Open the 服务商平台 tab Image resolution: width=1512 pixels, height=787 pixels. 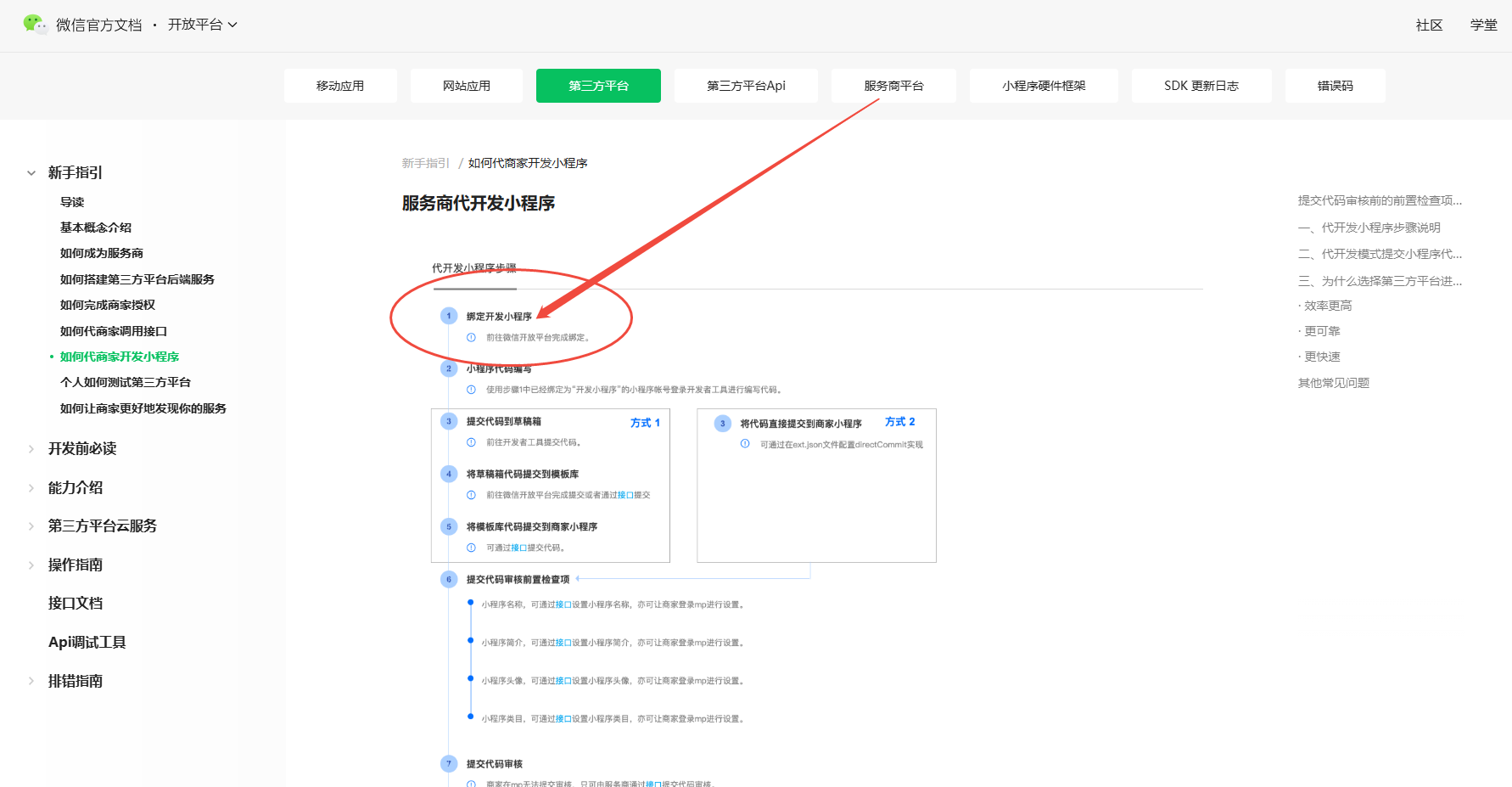pos(893,86)
